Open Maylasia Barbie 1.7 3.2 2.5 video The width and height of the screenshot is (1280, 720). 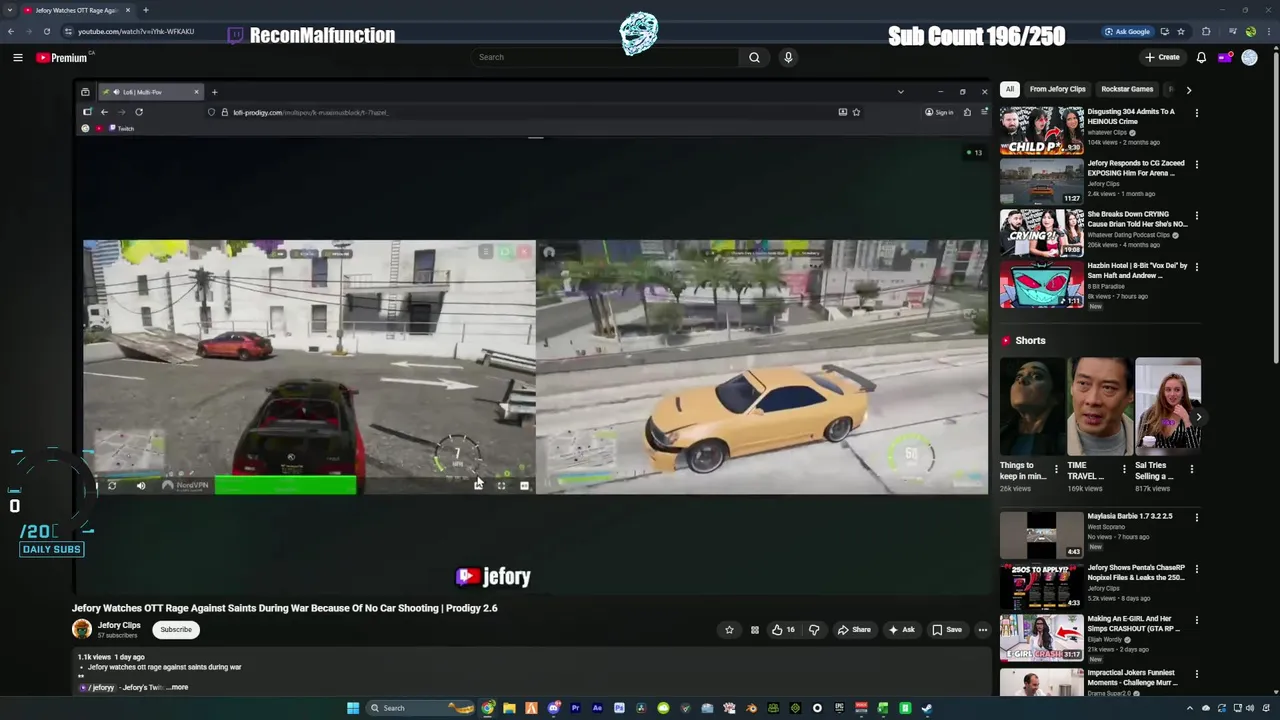(x=1041, y=535)
